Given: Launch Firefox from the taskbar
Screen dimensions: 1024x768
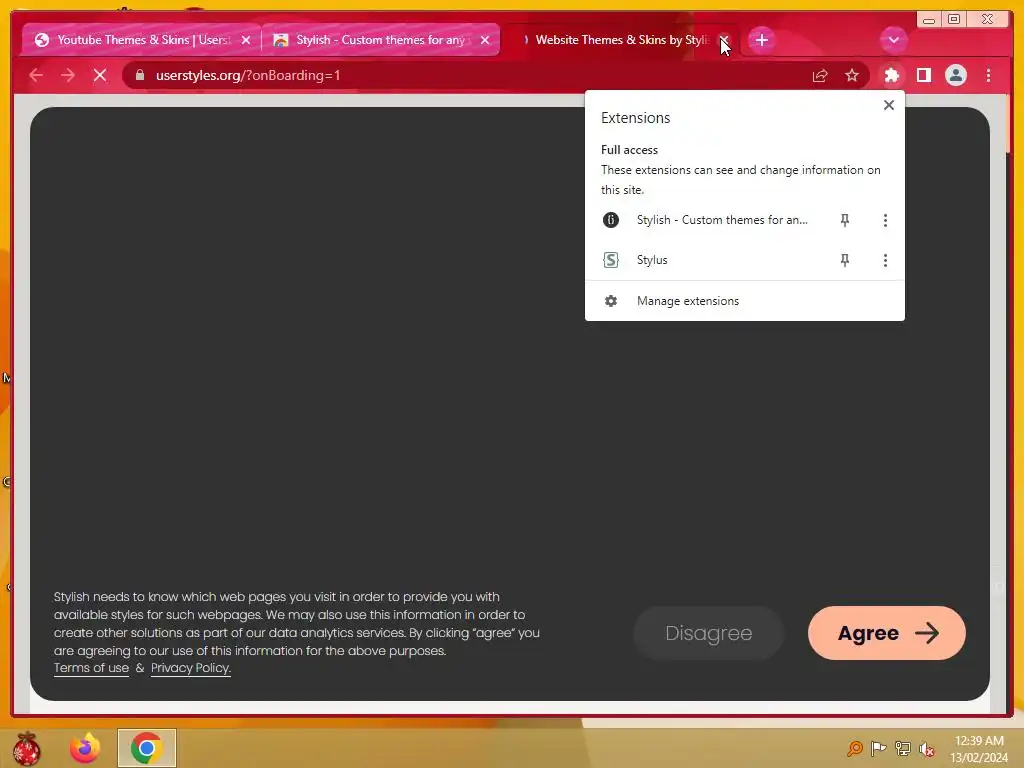Looking at the screenshot, I should pos(85,748).
